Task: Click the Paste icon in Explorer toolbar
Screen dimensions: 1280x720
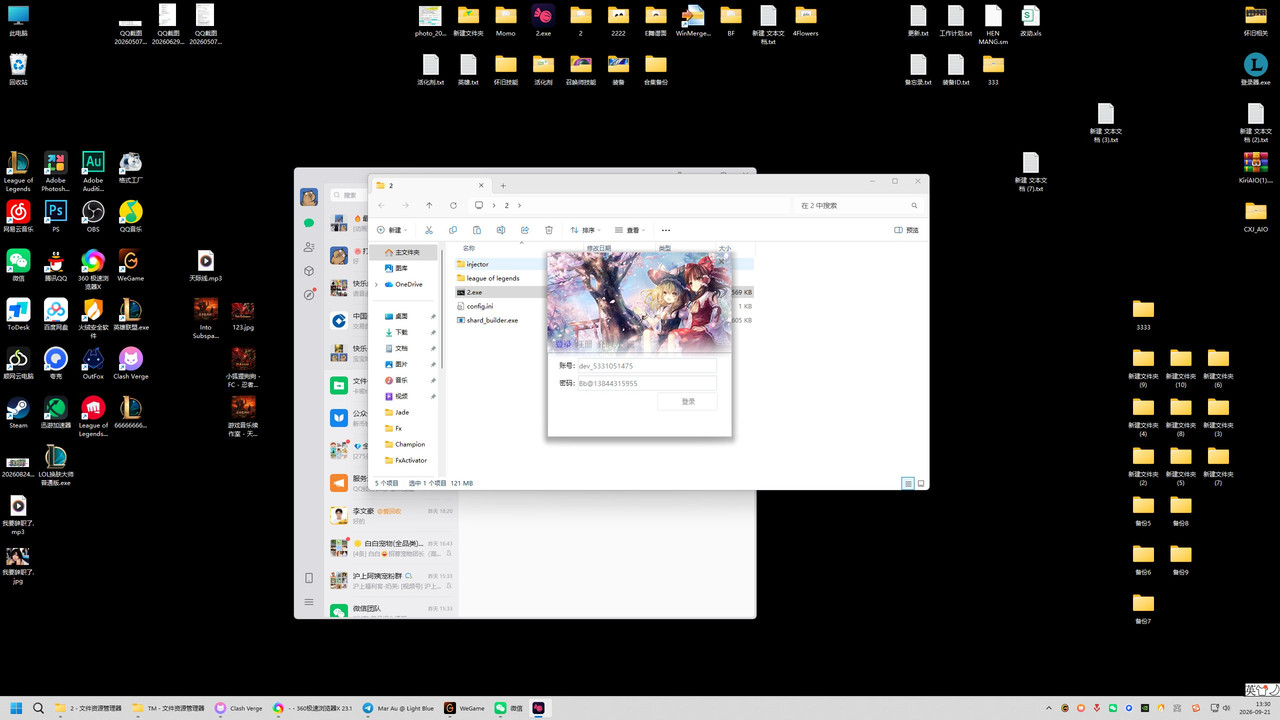Action: point(477,230)
